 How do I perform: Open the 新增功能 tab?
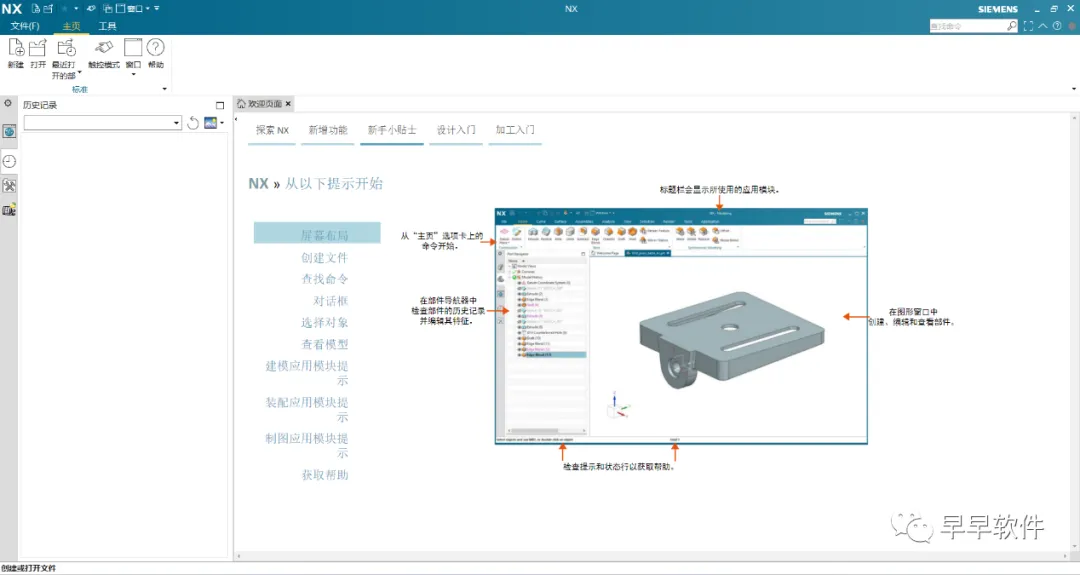(x=328, y=130)
